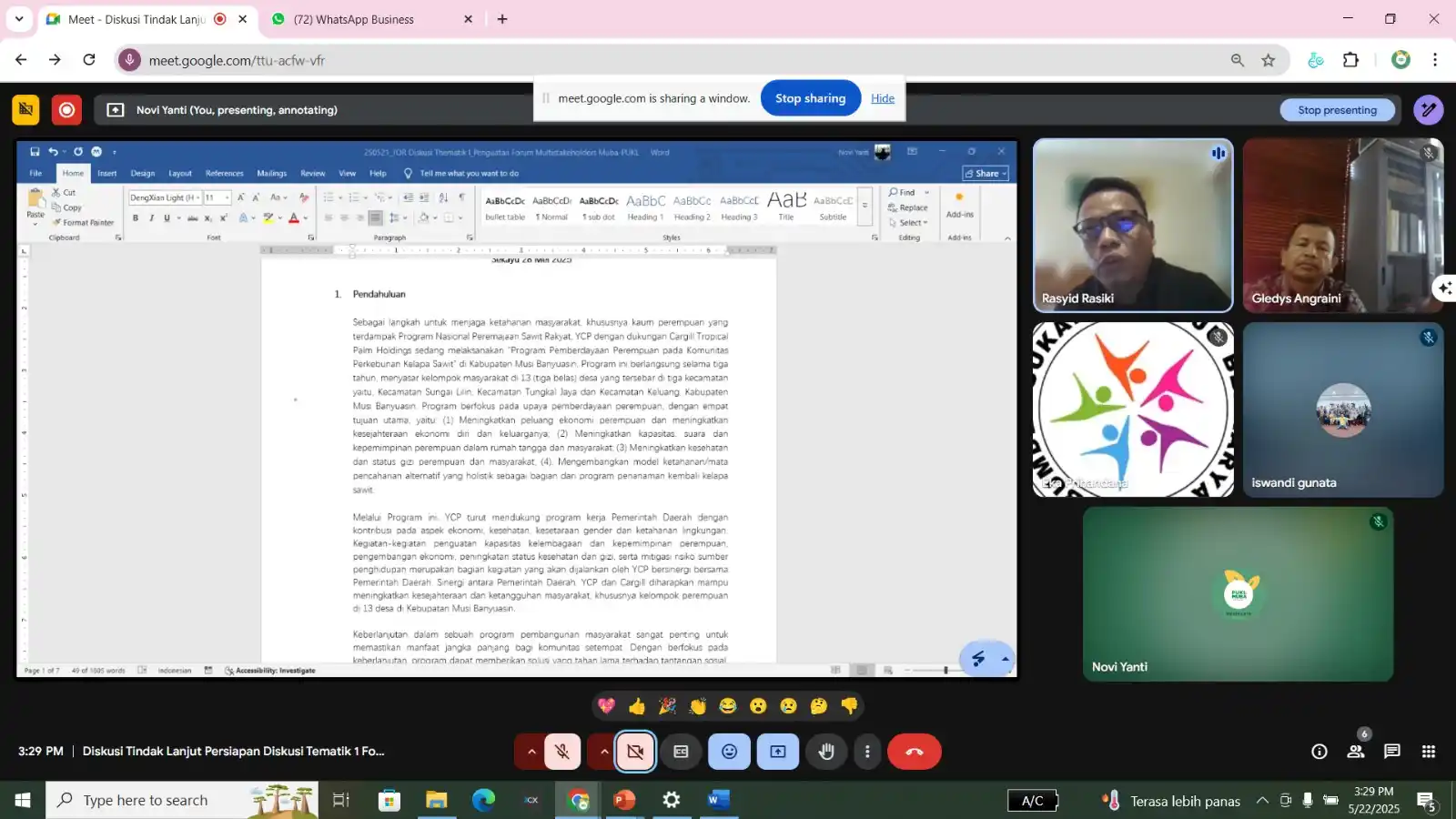Screen dimensions: 1456x819
Task: Show the participants people panel
Action: [x=1356, y=752]
